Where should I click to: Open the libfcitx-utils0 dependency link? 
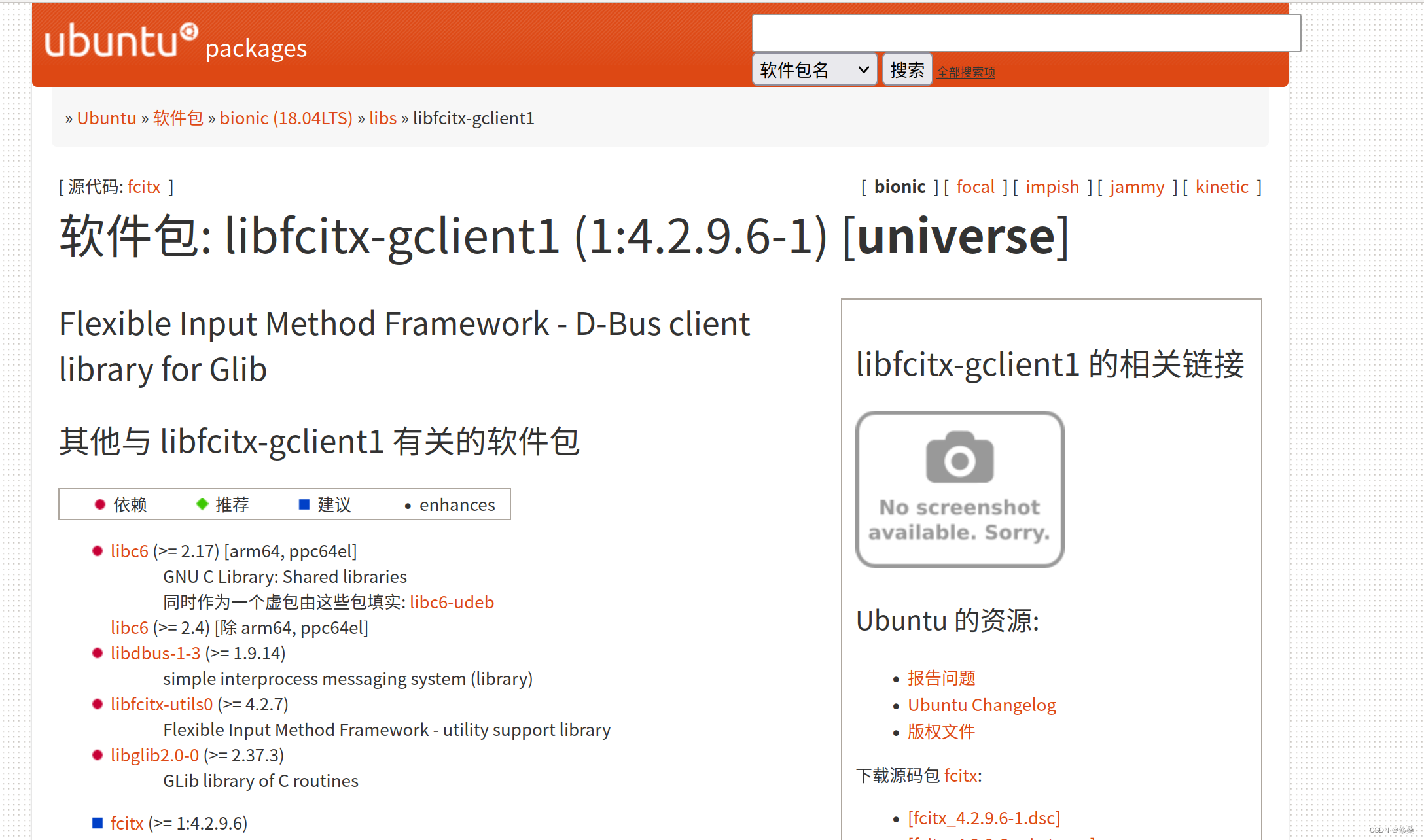162,704
